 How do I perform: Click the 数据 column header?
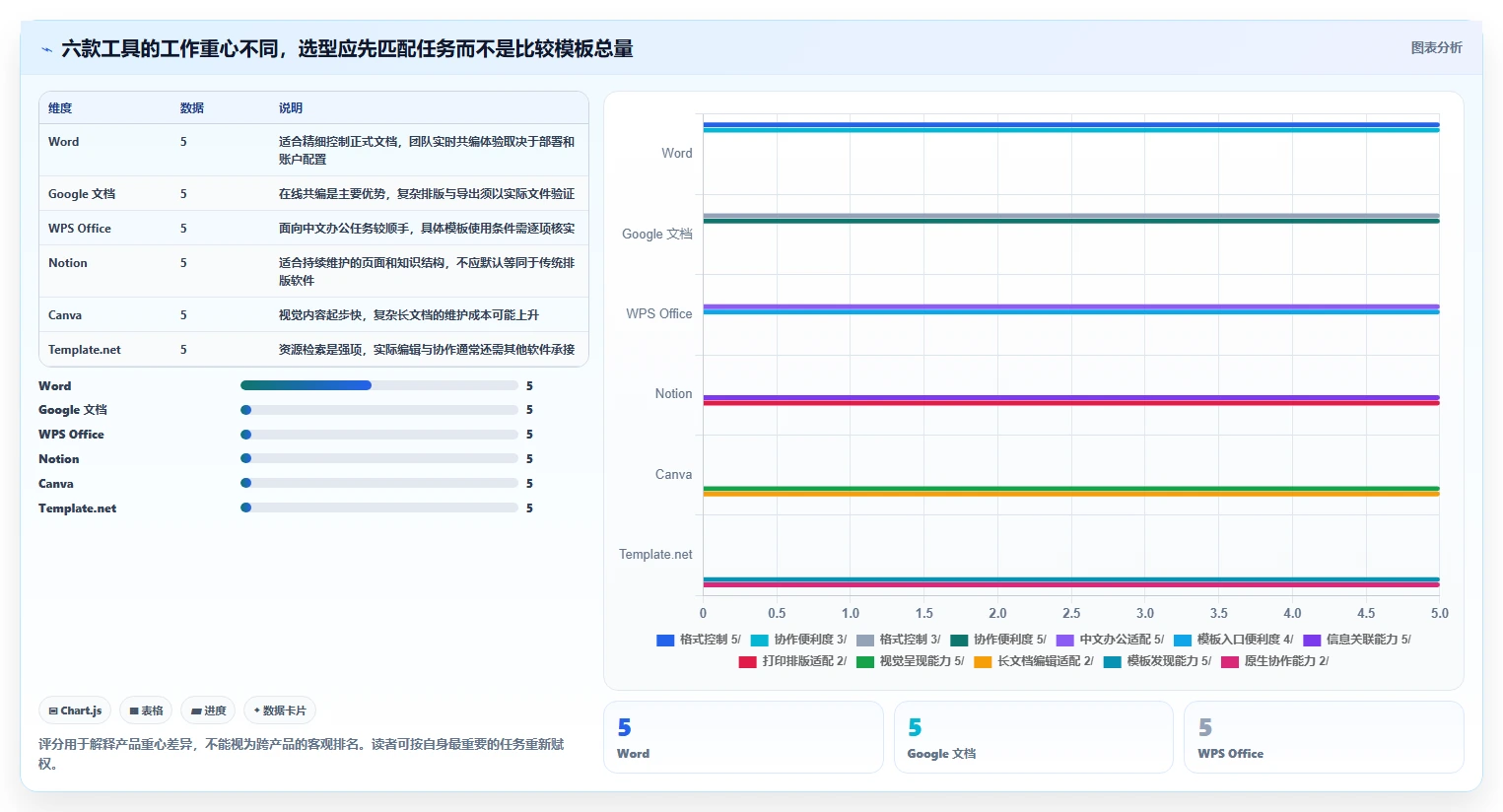[x=192, y=108]
